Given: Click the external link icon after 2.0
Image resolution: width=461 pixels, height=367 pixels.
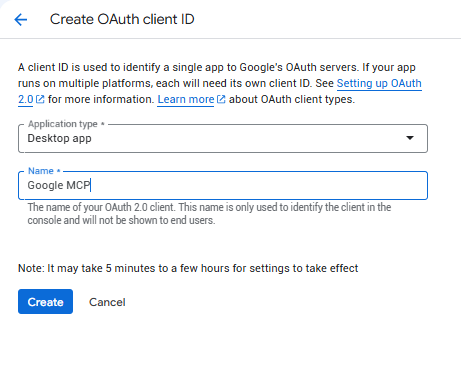Looking at the screenshot, I should [40, 99].
